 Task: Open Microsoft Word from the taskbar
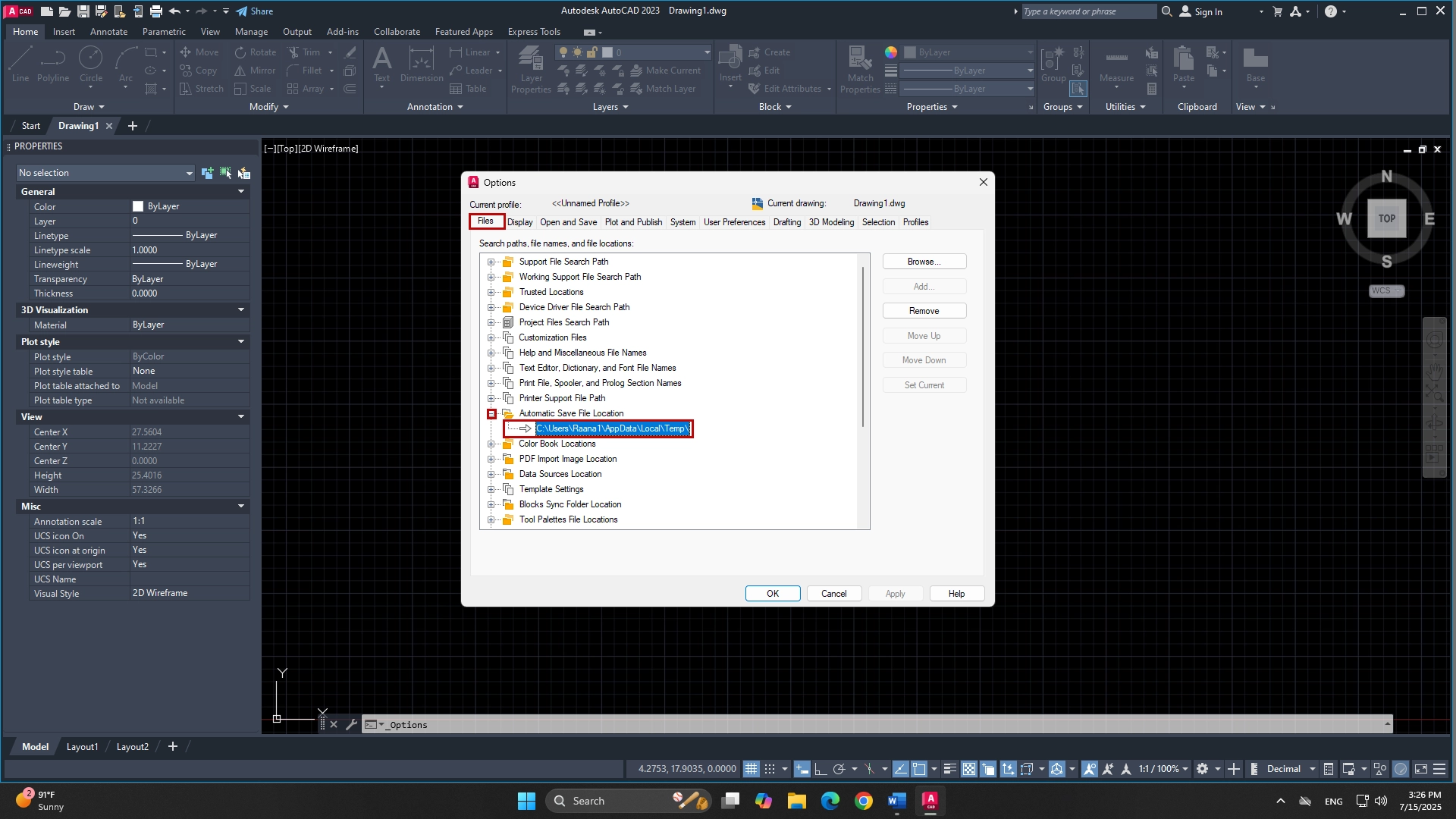[896, 800]
